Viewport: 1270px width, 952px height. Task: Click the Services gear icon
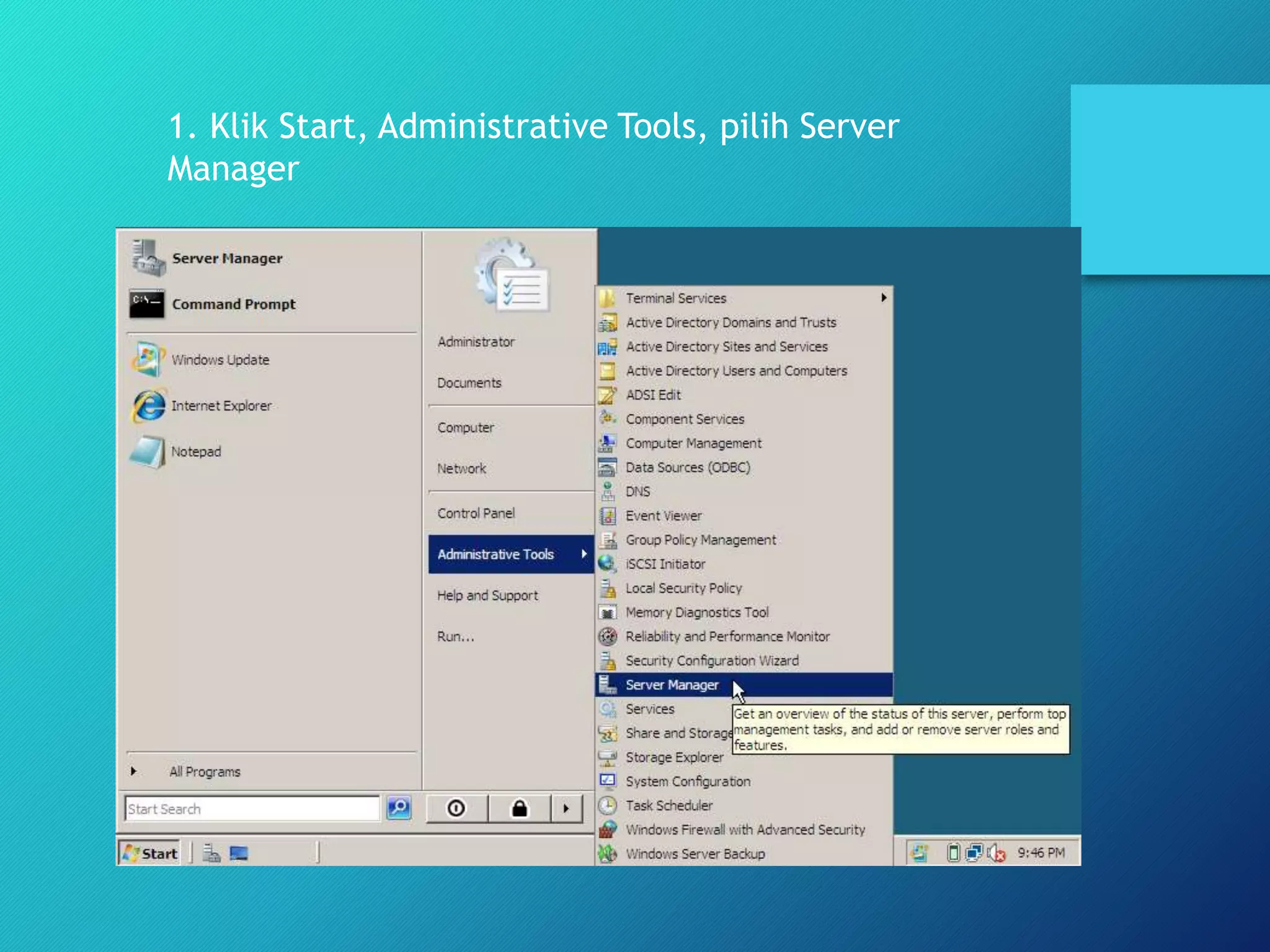click(x=608, y=709)
